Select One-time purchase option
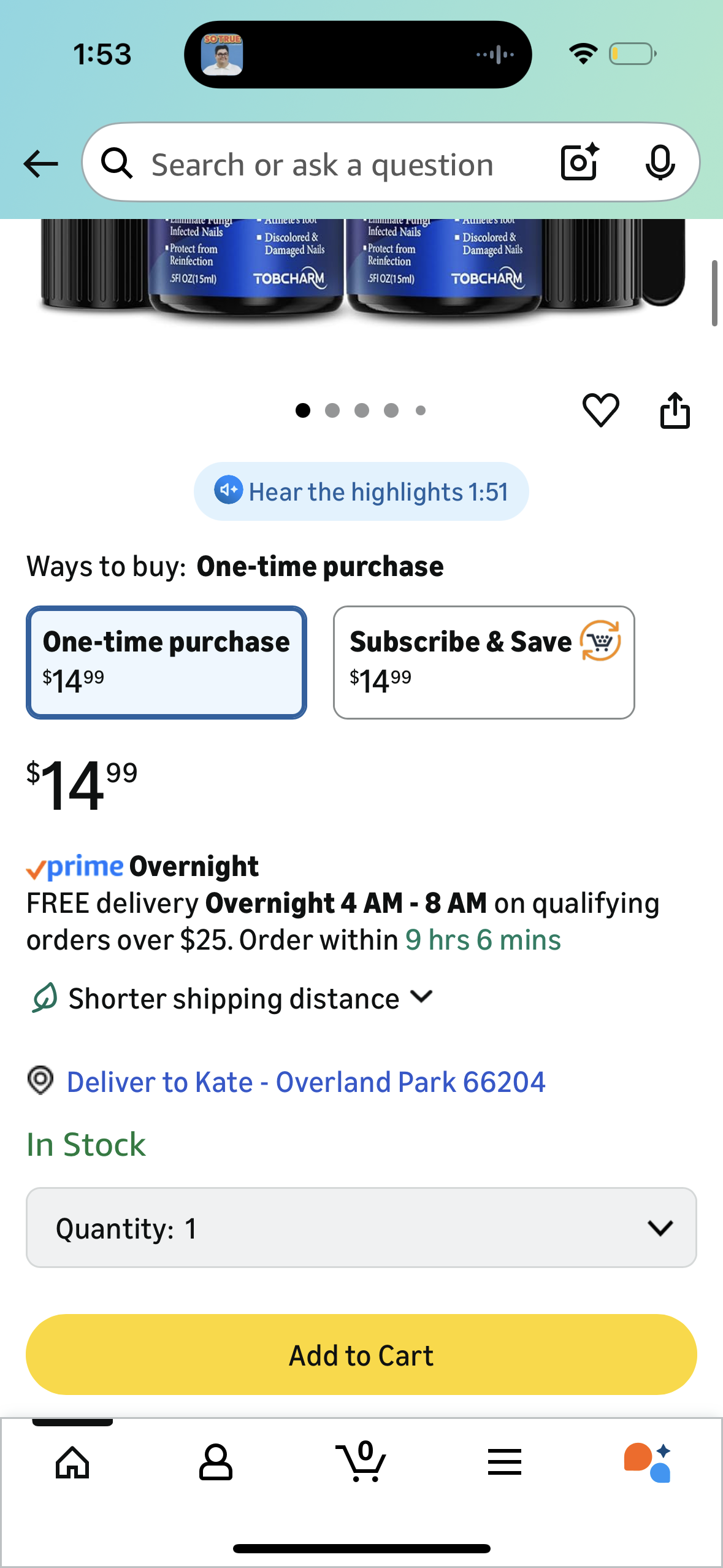The image size is (723, 1568). tap(166, 662)
